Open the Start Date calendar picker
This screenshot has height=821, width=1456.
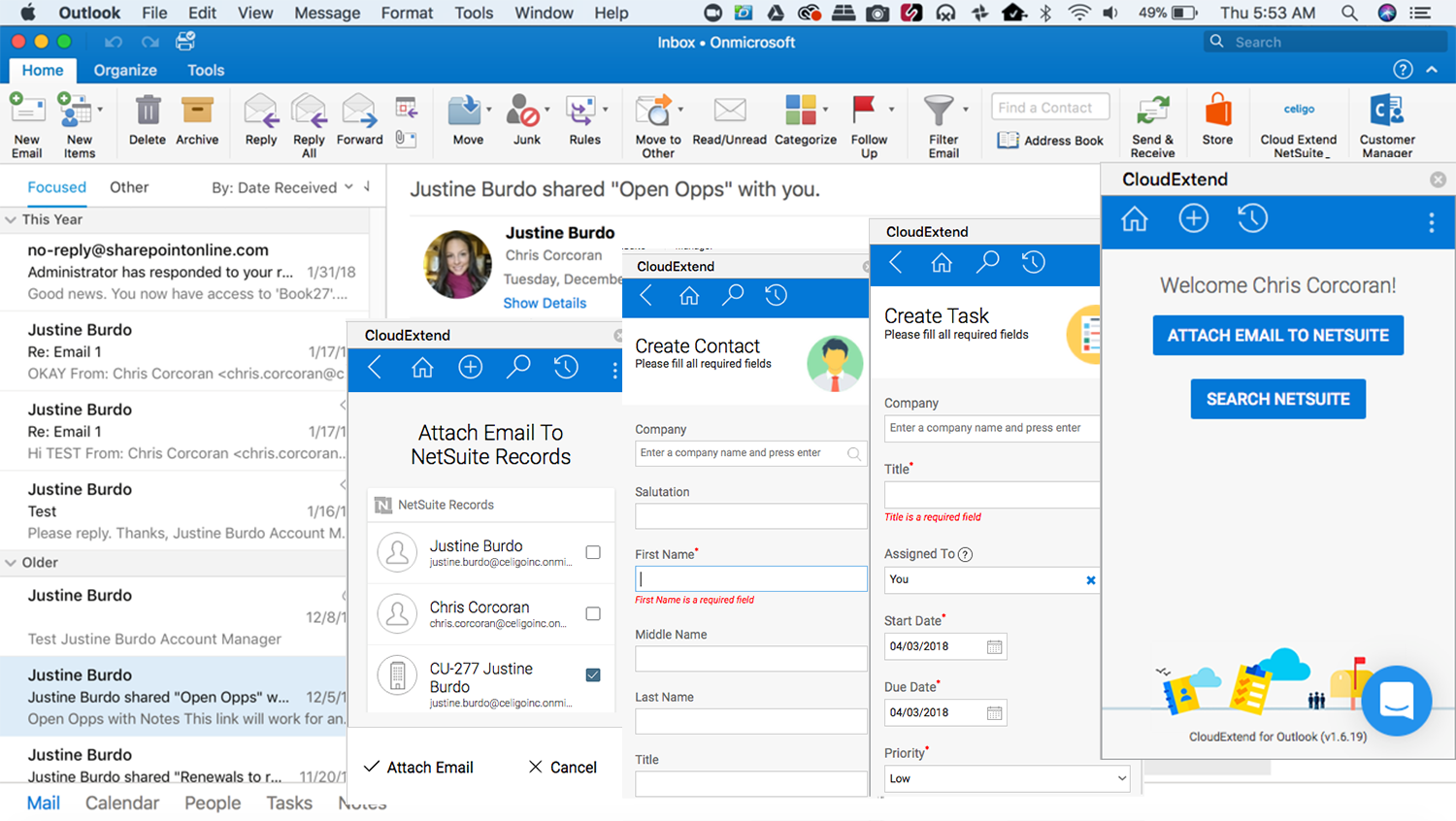(994, 646)
